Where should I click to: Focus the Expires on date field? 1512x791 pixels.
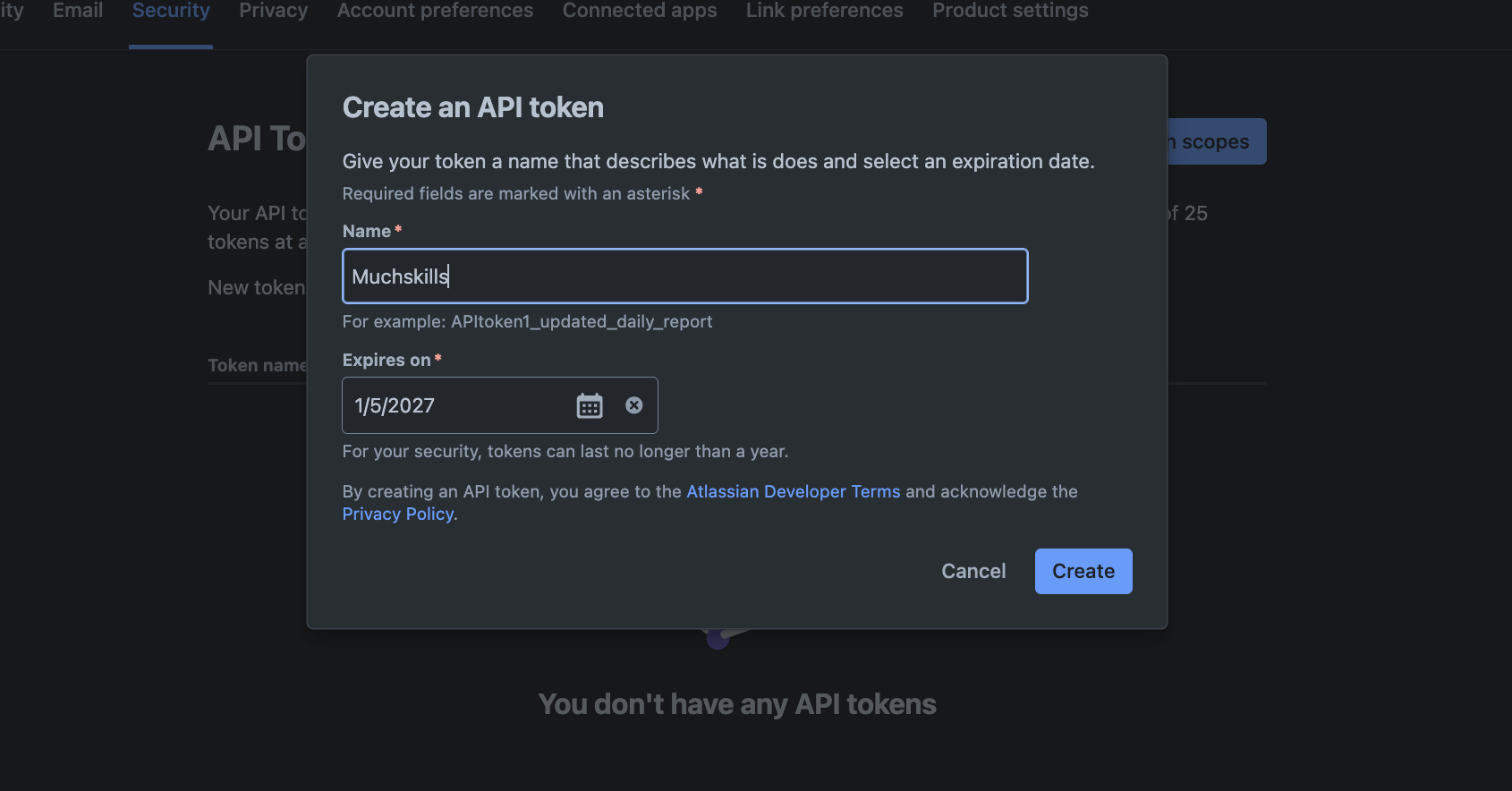(x=456, y=406)
